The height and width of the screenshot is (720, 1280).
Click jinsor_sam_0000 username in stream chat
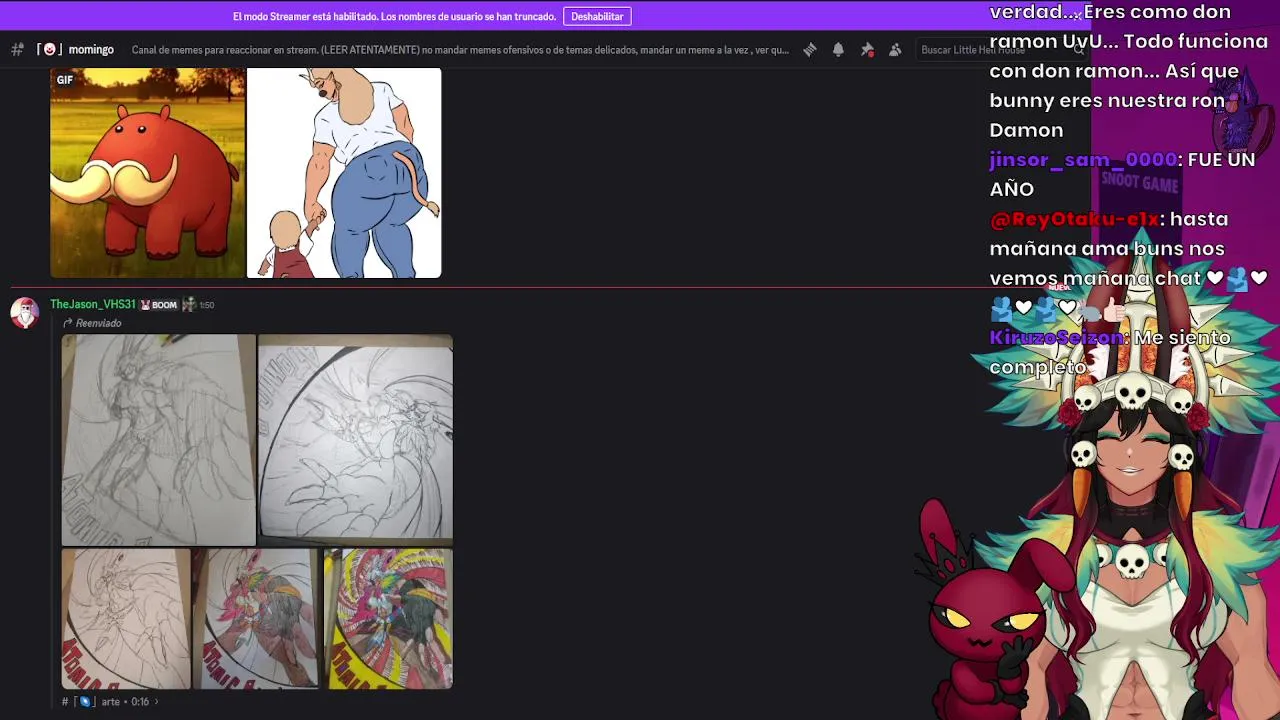[x=1083, y=159]
